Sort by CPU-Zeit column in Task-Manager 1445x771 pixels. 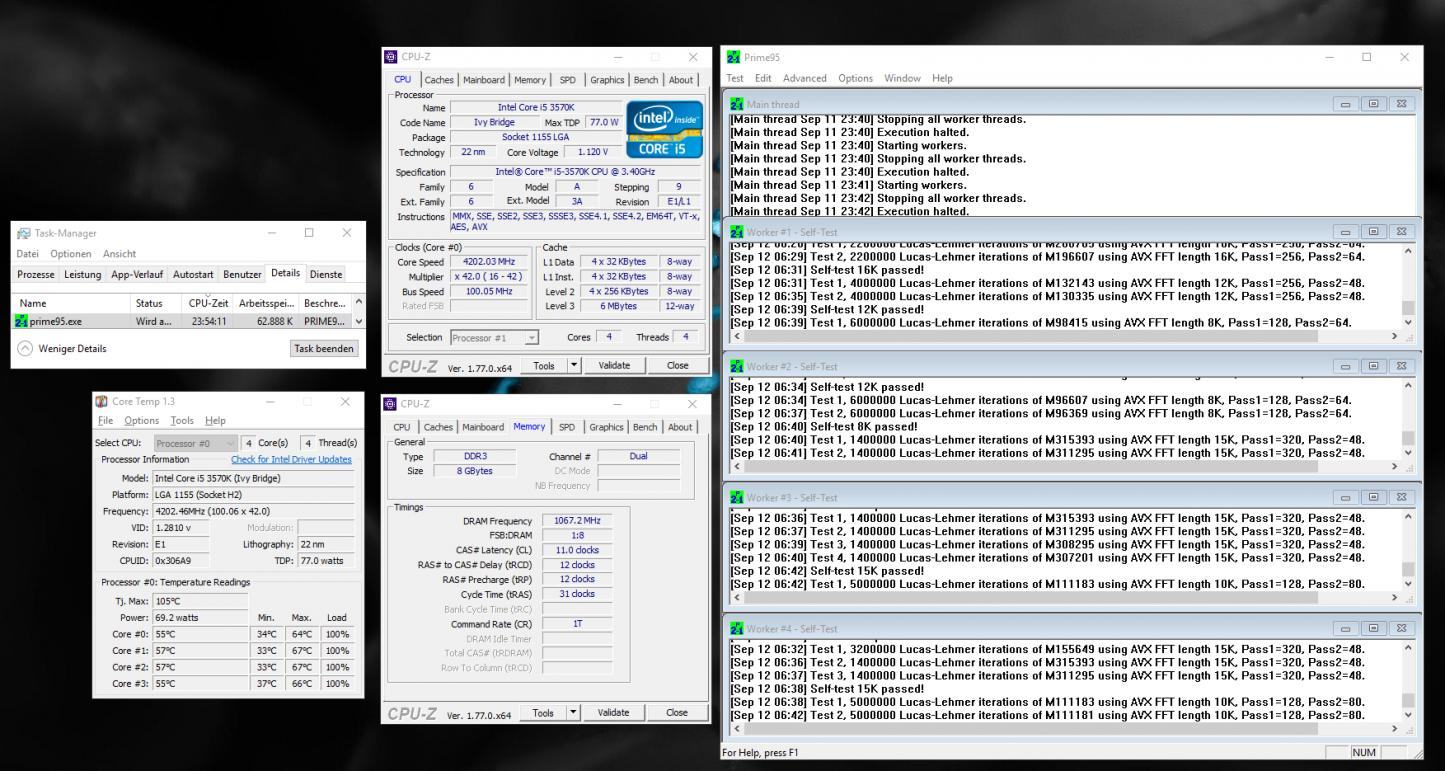click(x=207, y=302)
